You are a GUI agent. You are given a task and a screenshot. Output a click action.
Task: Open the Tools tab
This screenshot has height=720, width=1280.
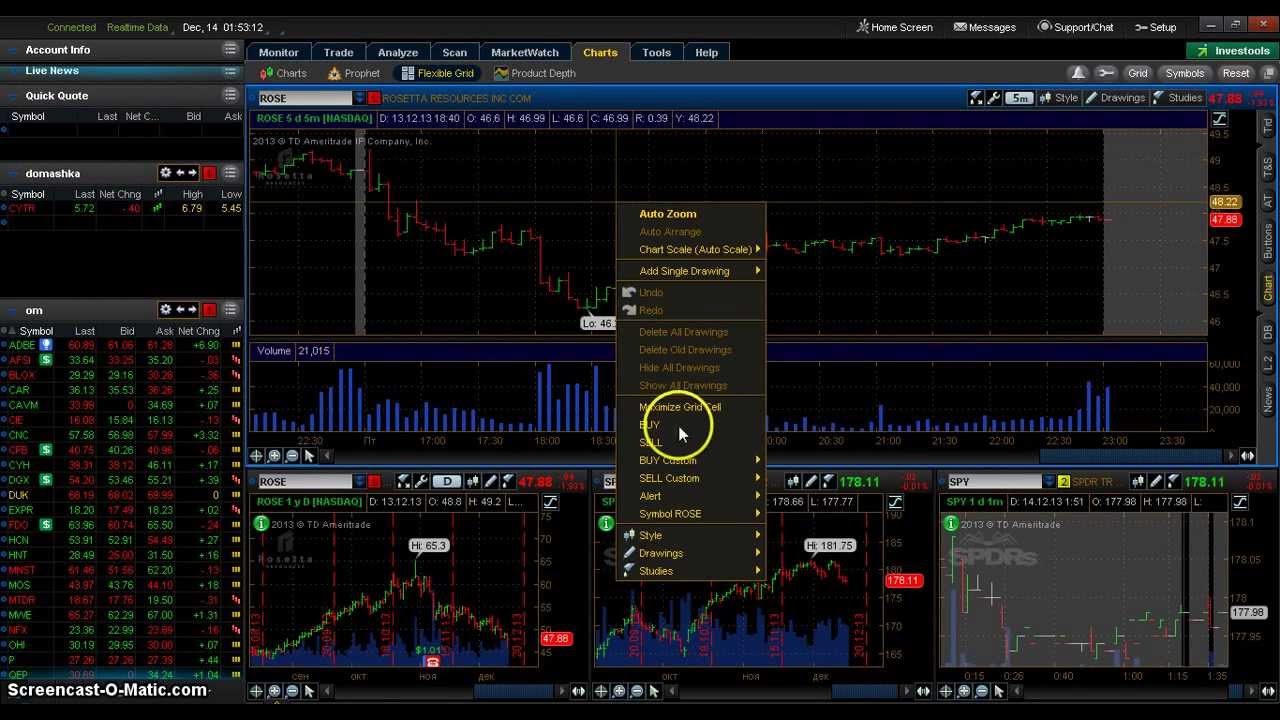(x=656, y=52)
